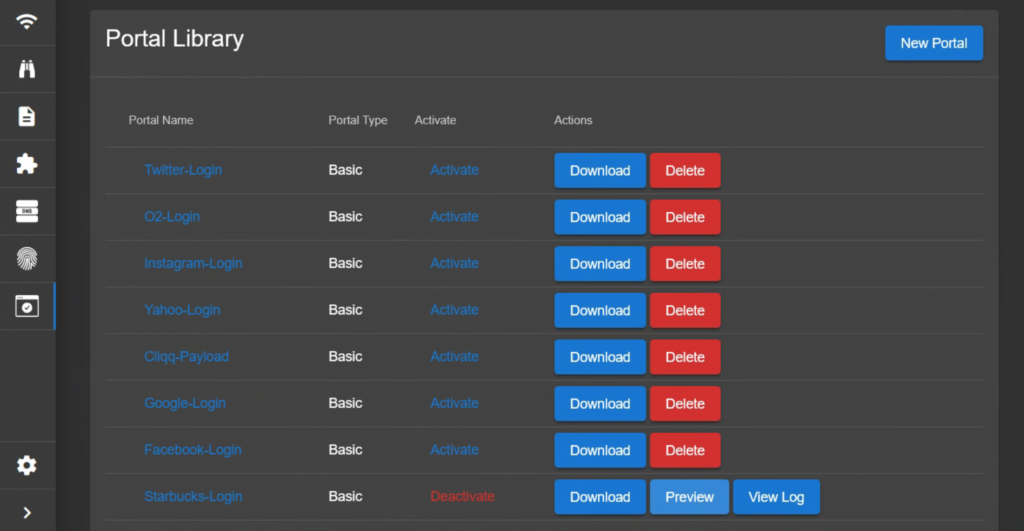Delete the Yahoo-Login portal
Image resolution: width=1024 pixels, height=531 pixels.
[x=685, y=310]
